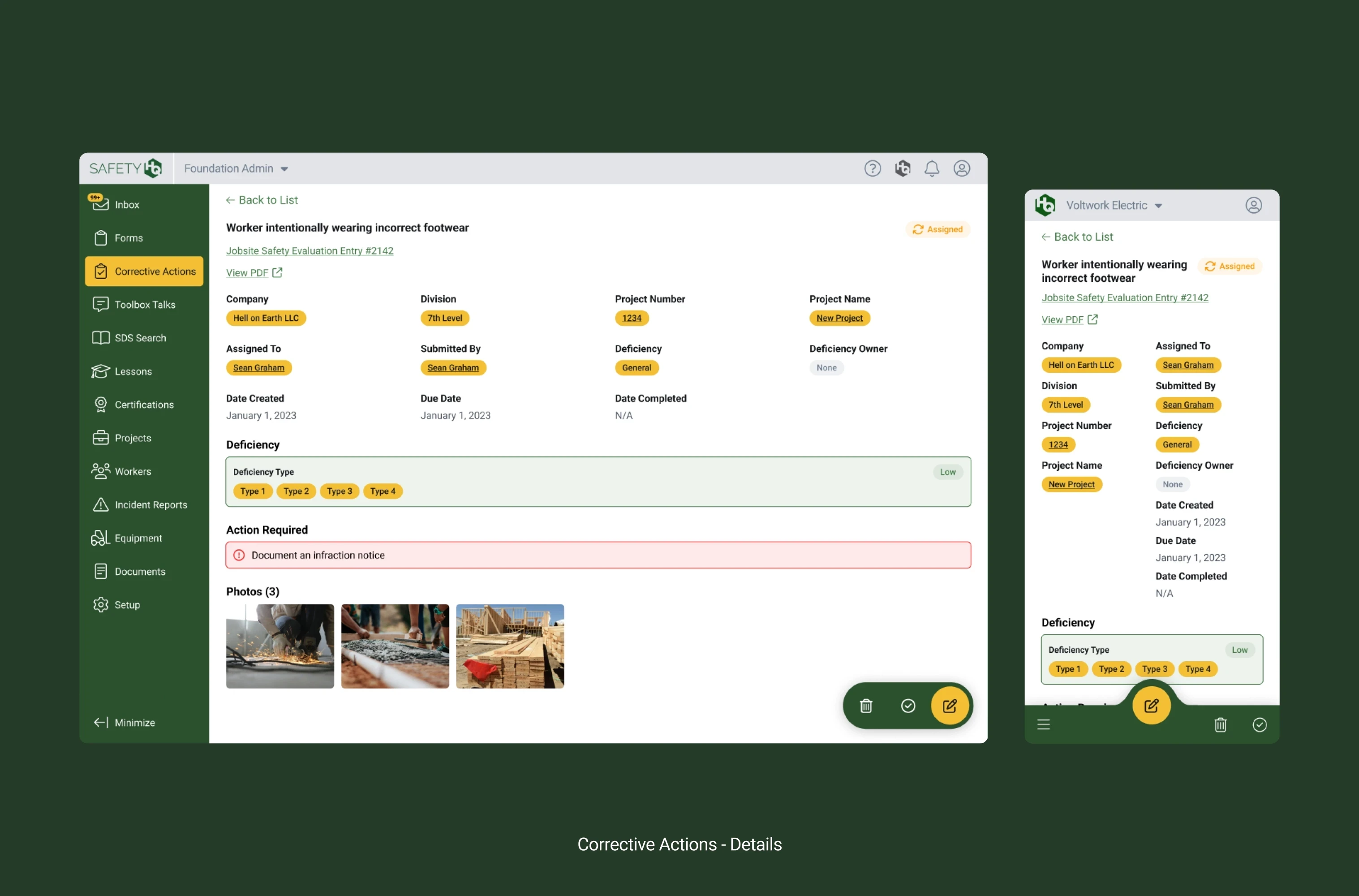Click the mobile yellow edit button
Screen dimensions: 1359x896
pyautogui.click(x=1151, y=705)
